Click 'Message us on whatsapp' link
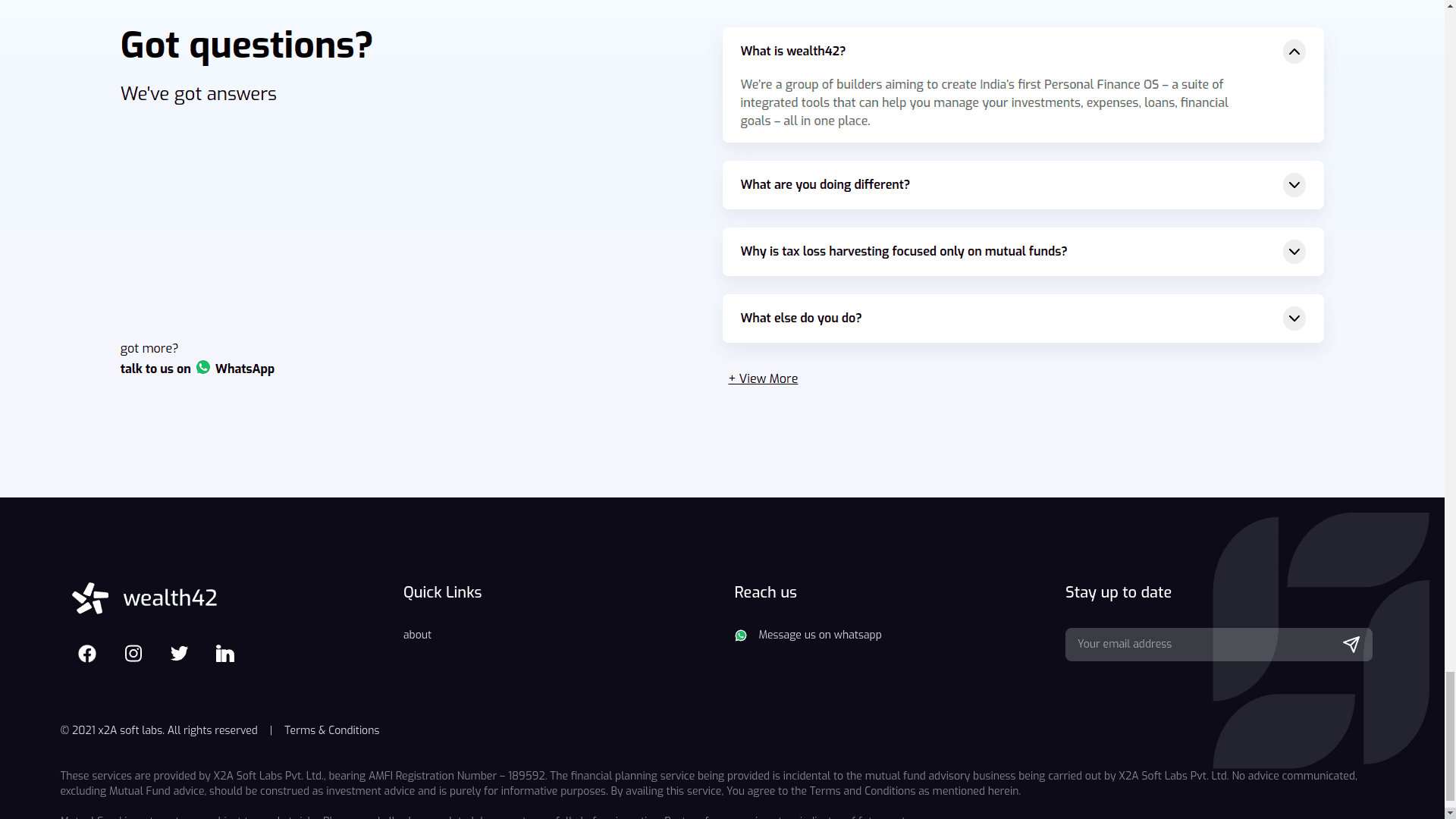 (x=820, y=635)
